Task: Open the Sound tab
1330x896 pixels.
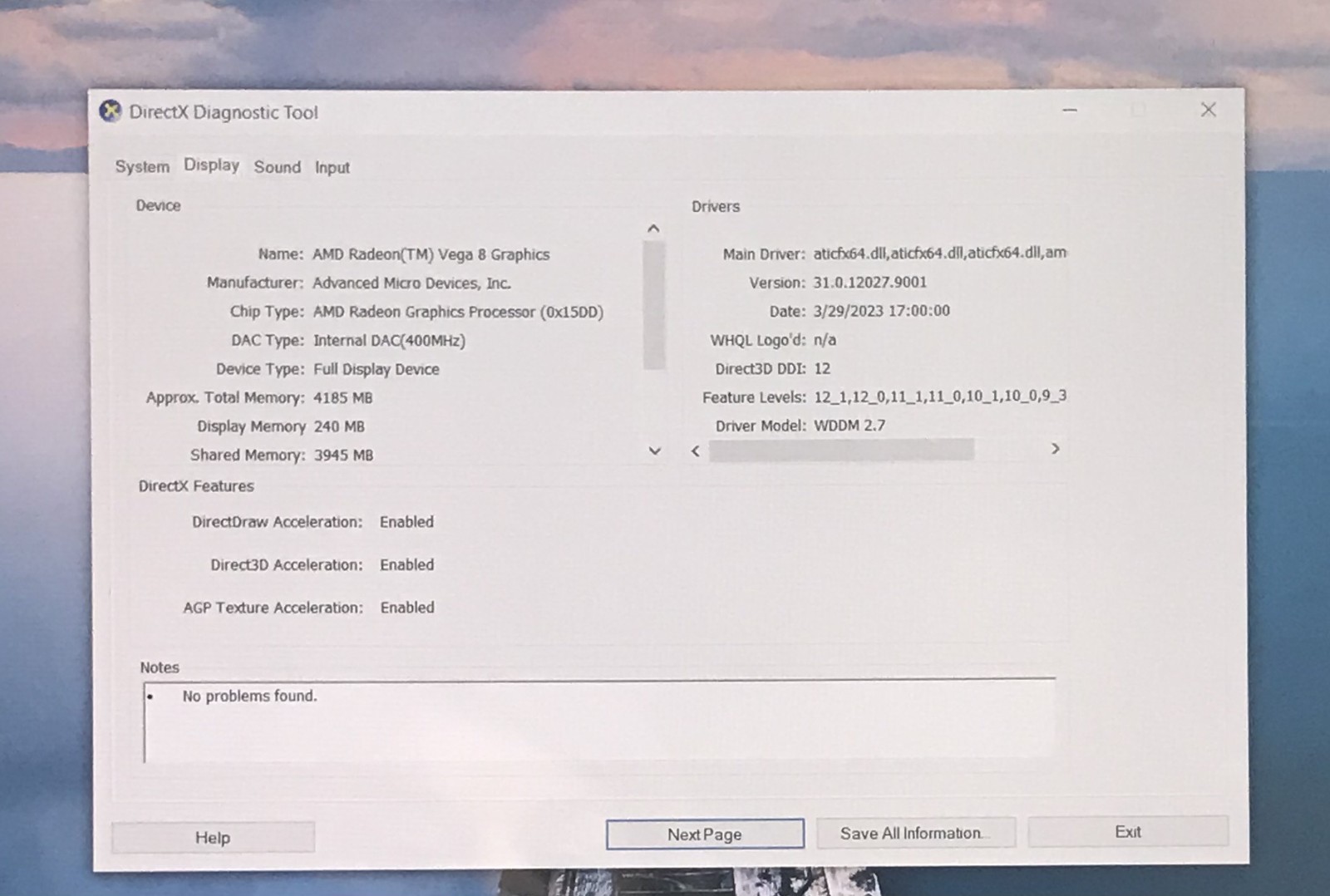Action: 277,167
